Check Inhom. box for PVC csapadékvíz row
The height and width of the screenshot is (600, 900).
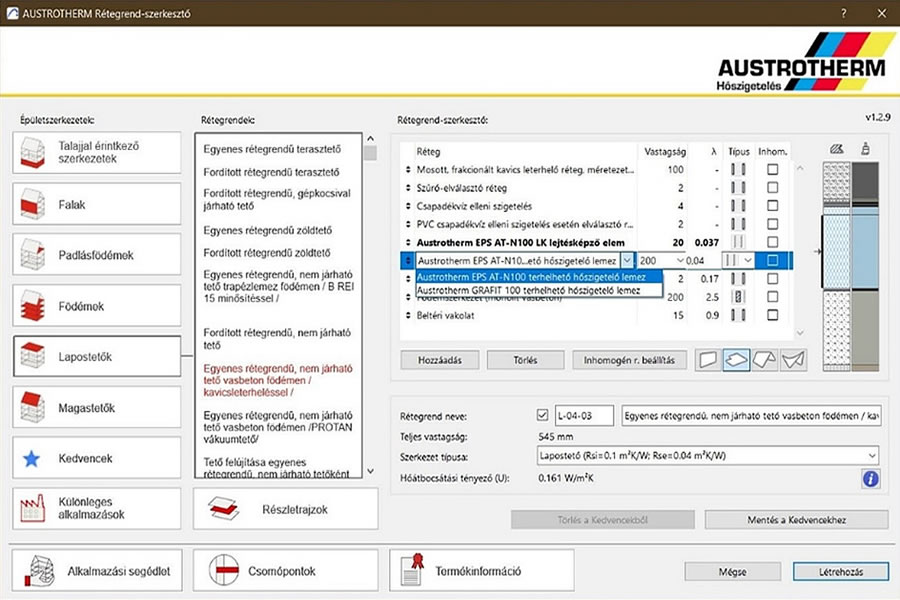[x=773, y=224]
